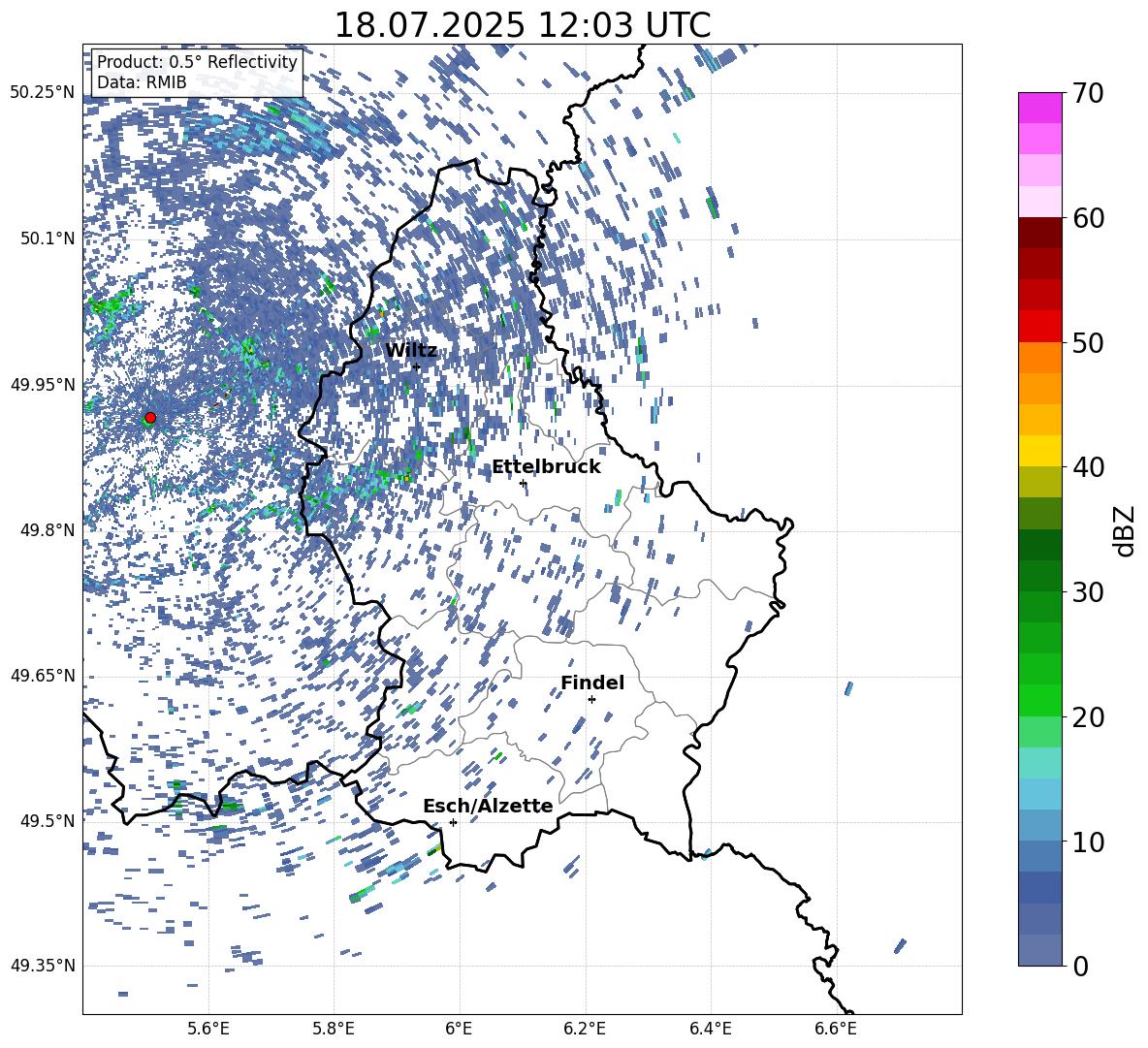The image size is (1148, 1048).
Task: Click the 70 colorbar tick label
Action: pos(1088,94)
